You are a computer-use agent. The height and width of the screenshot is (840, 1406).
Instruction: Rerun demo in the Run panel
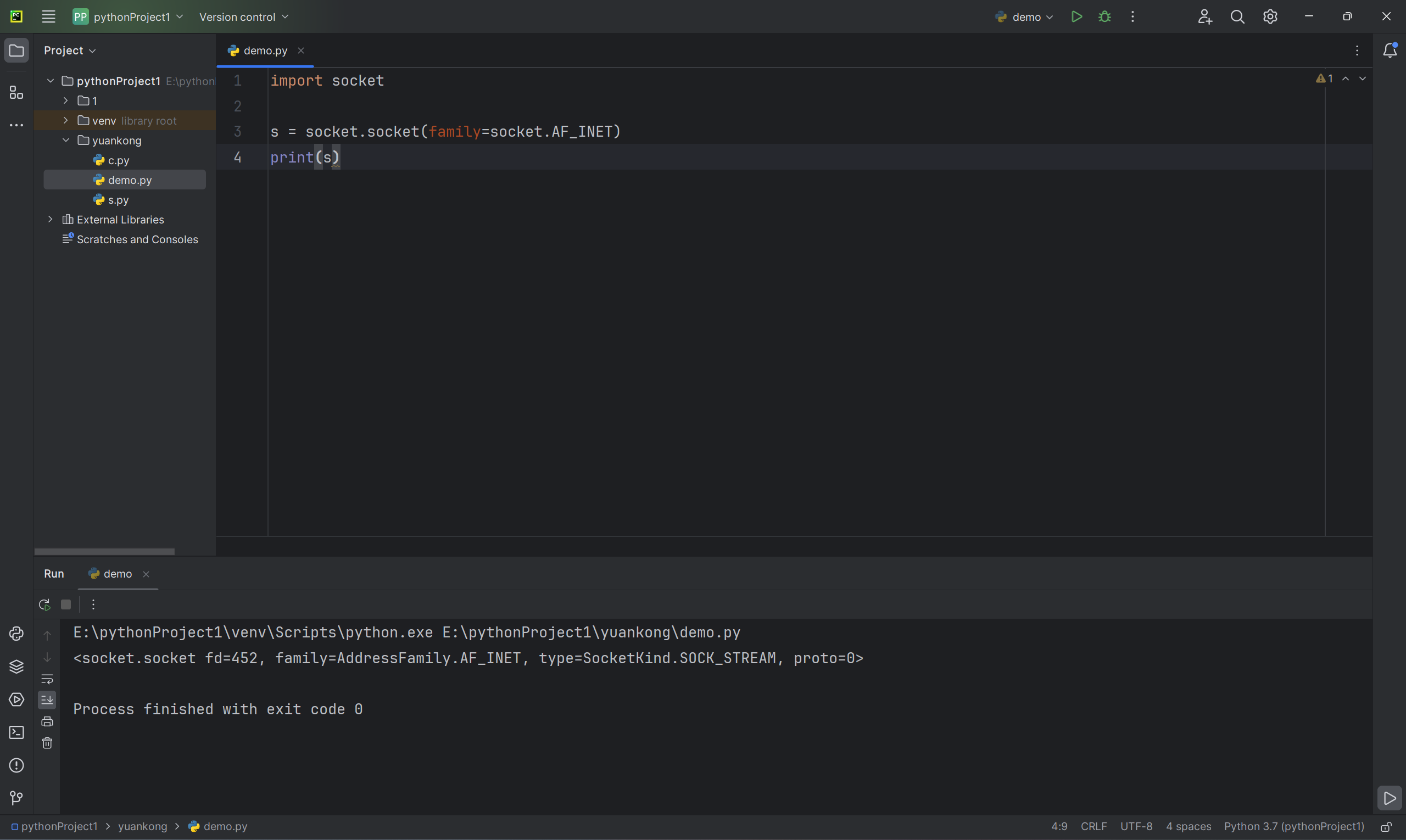point(44,604)
